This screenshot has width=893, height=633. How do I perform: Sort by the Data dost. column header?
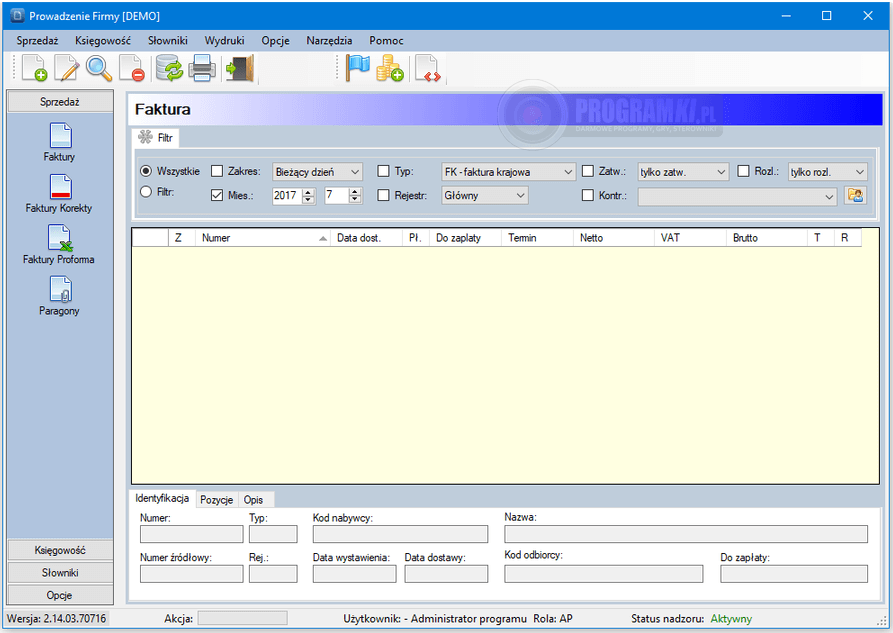366,238
